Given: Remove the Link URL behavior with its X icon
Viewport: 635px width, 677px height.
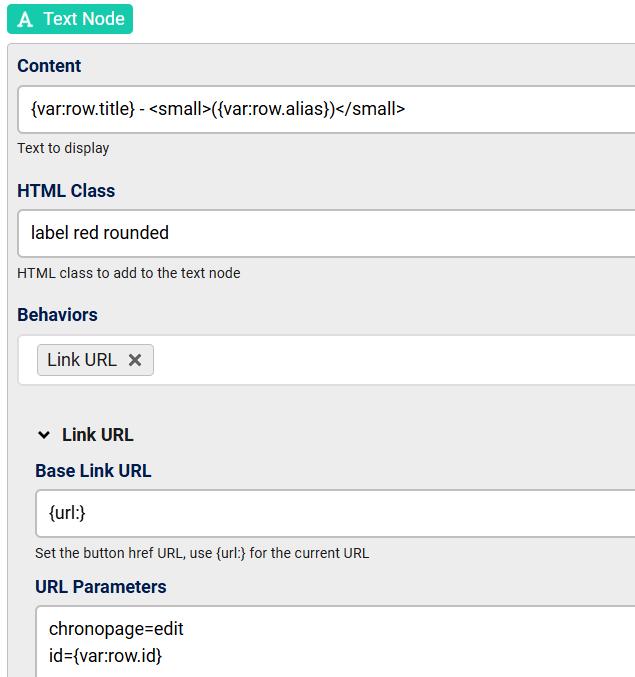Looking at the screenshot, I should coord(135,360).
